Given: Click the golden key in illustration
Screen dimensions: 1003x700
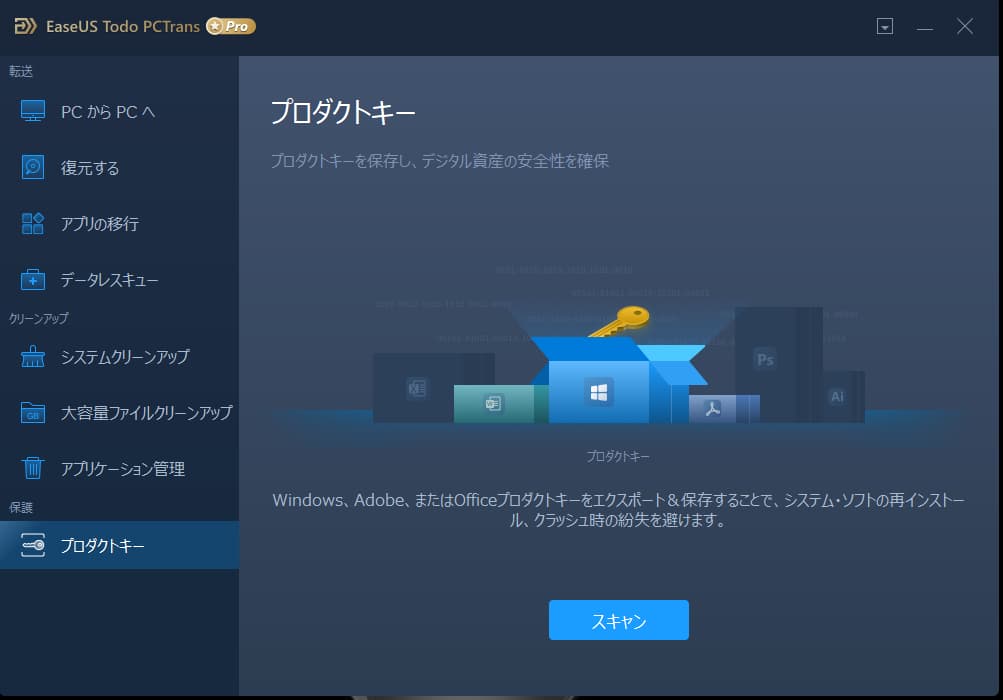Looking at the screenshot, I should coord(620,321).
